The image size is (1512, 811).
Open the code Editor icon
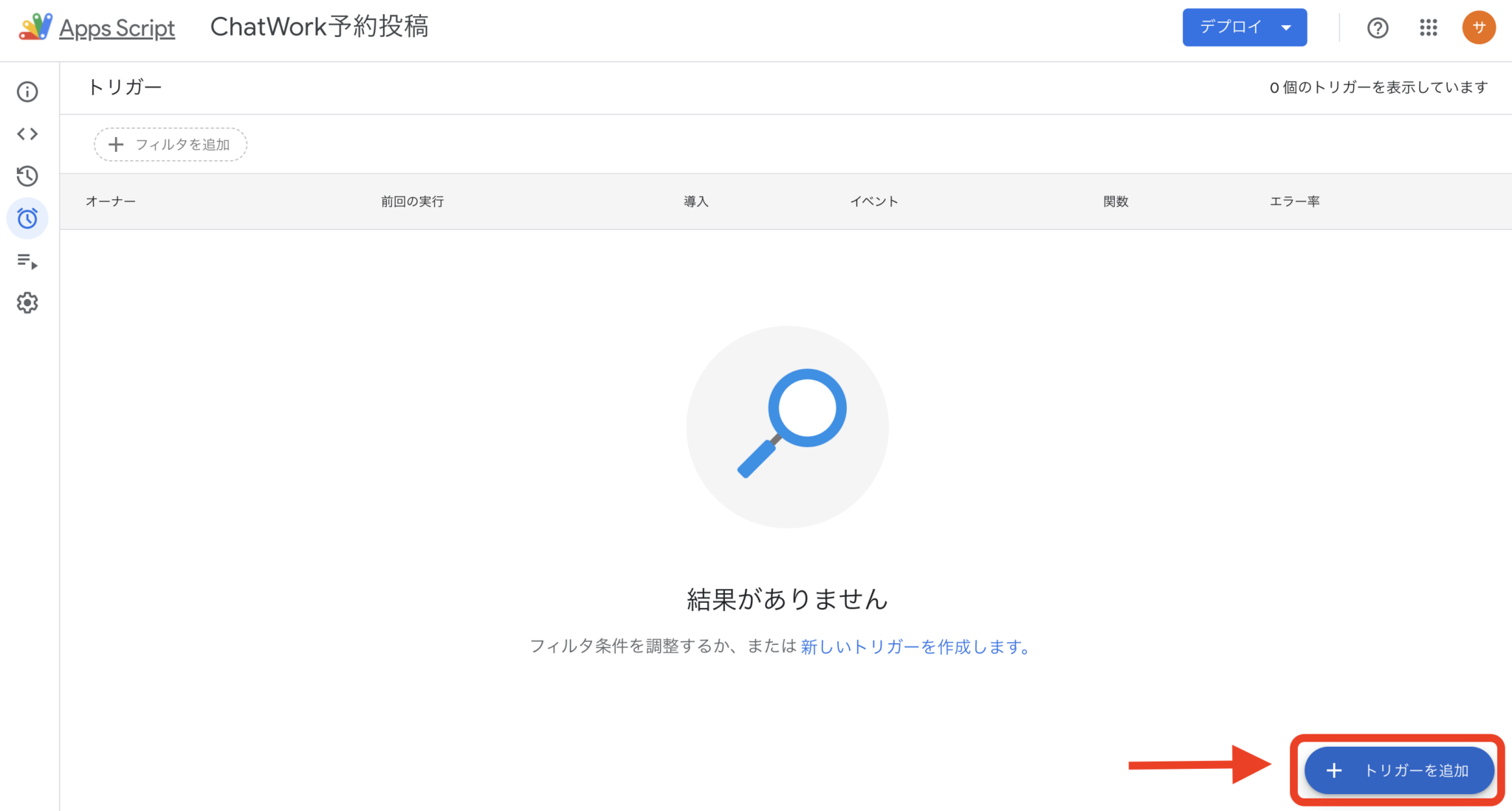[x=27, y=134]
